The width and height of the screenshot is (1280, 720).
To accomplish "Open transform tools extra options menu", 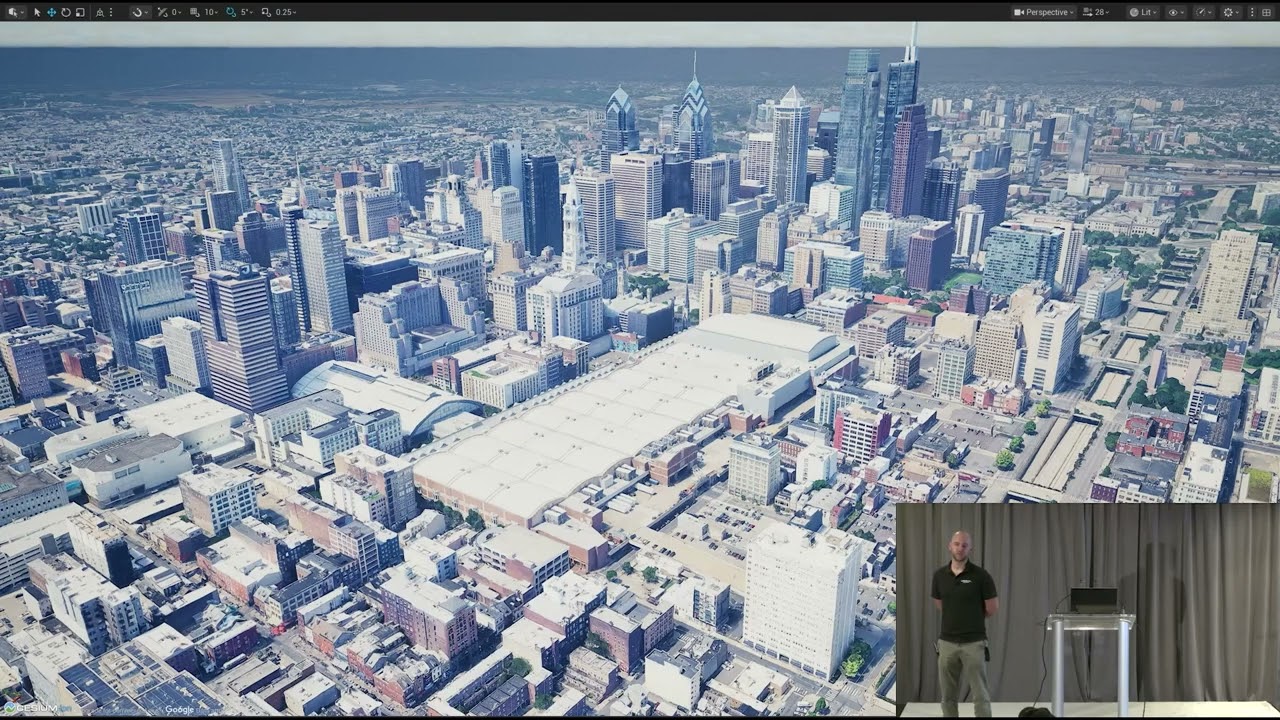I will coord(111,12).
